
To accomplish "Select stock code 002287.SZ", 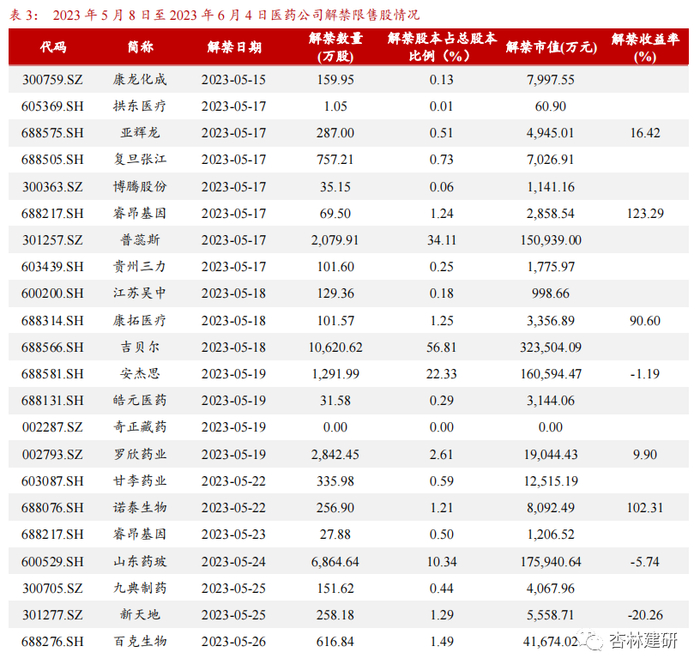I will (53, 427).
